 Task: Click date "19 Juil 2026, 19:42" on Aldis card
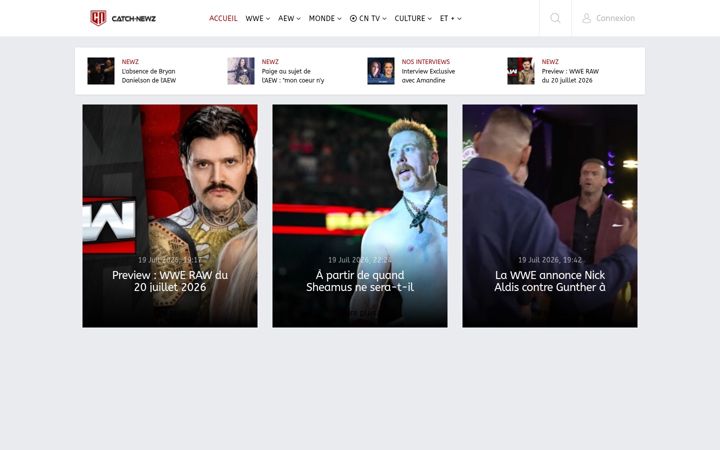pos(550,260)
